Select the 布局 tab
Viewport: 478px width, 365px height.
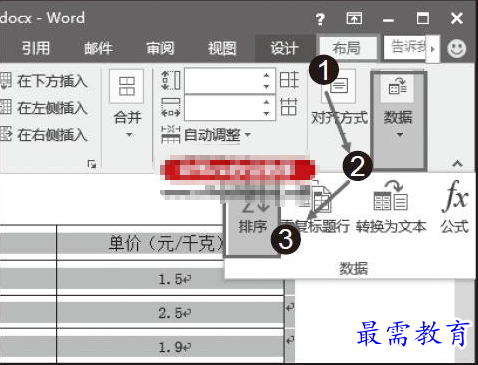pyautogui.click(x=348, y=48)
